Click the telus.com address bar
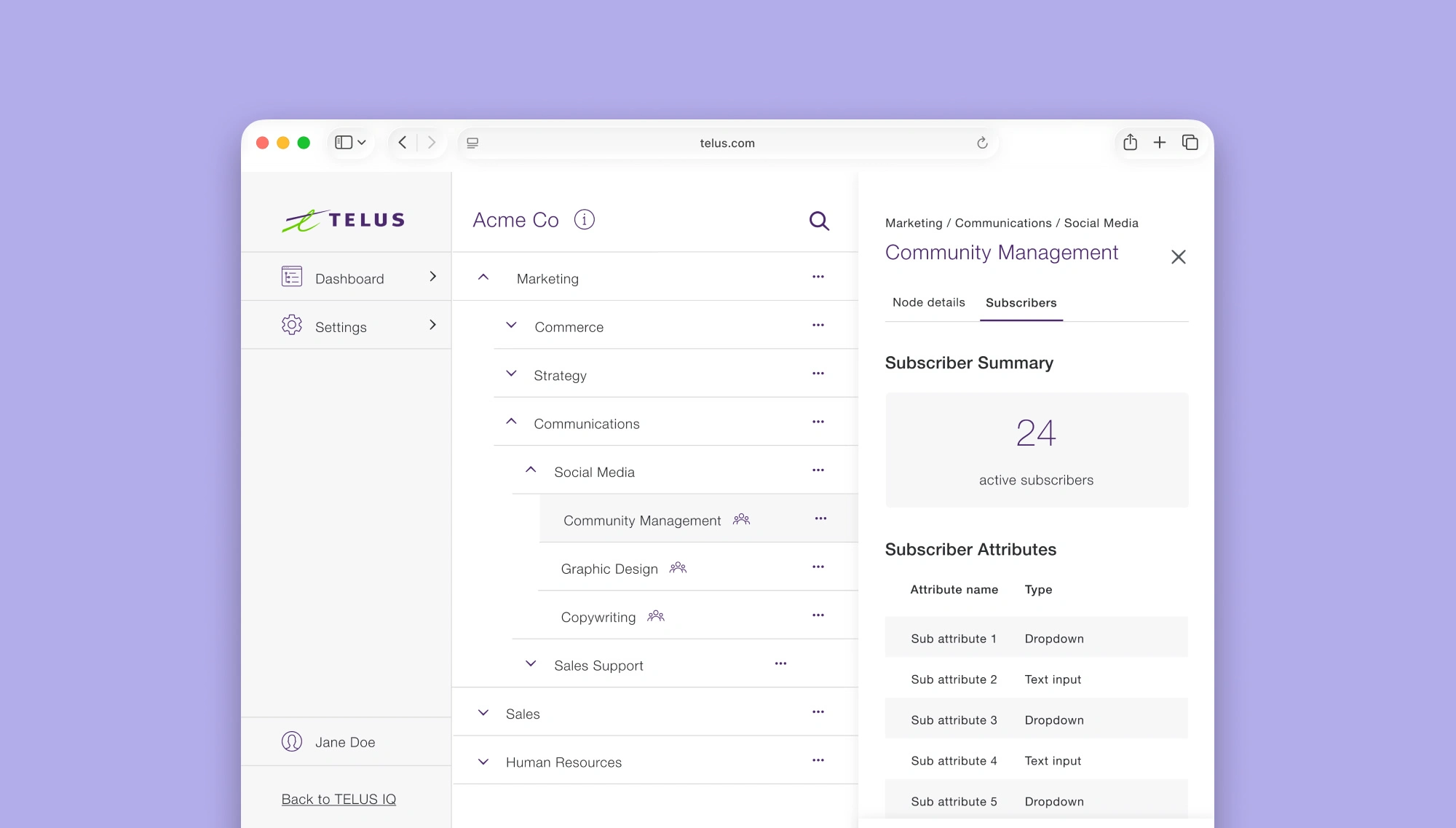 coord(727,143)
